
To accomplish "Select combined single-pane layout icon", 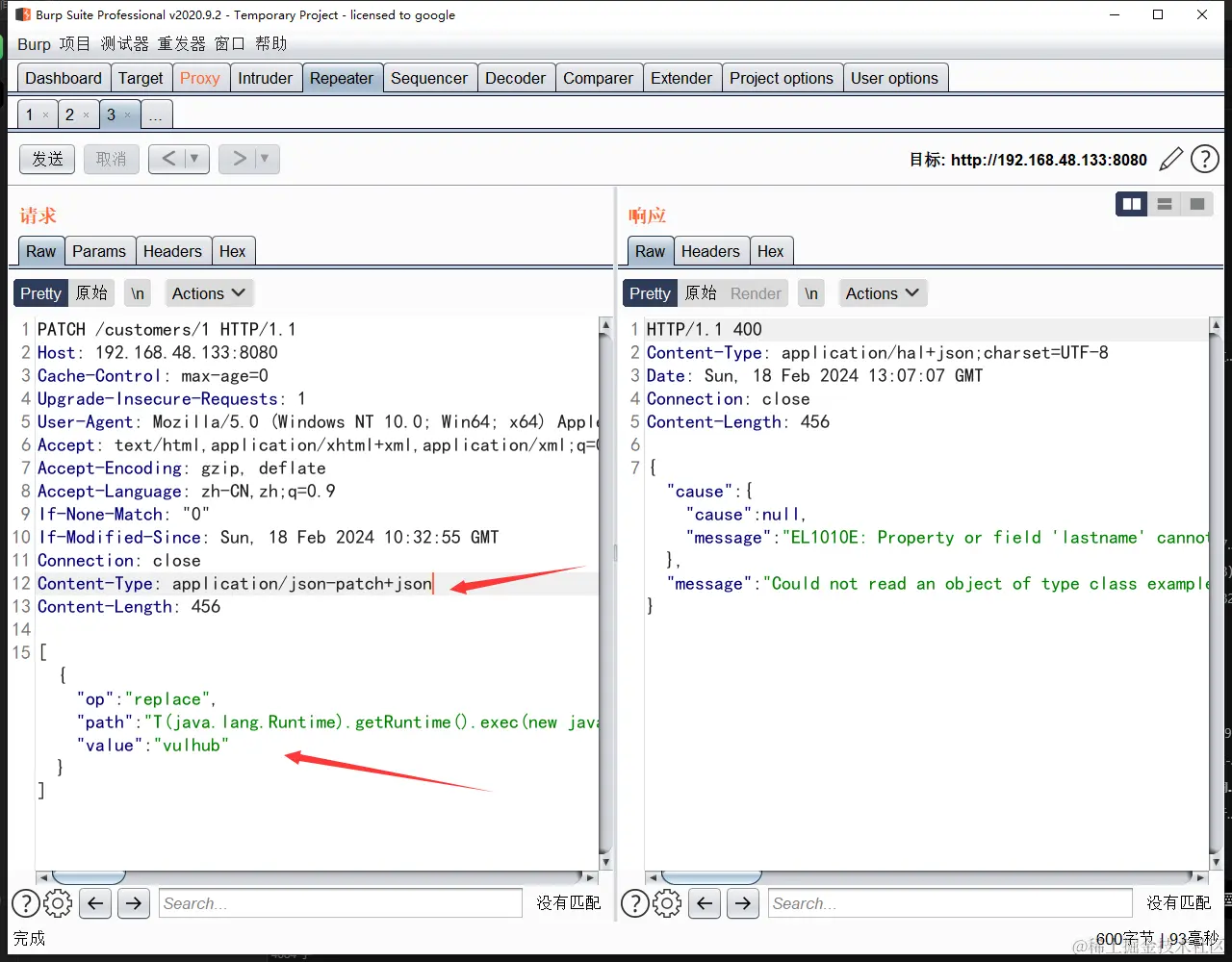I will 1197,204.
